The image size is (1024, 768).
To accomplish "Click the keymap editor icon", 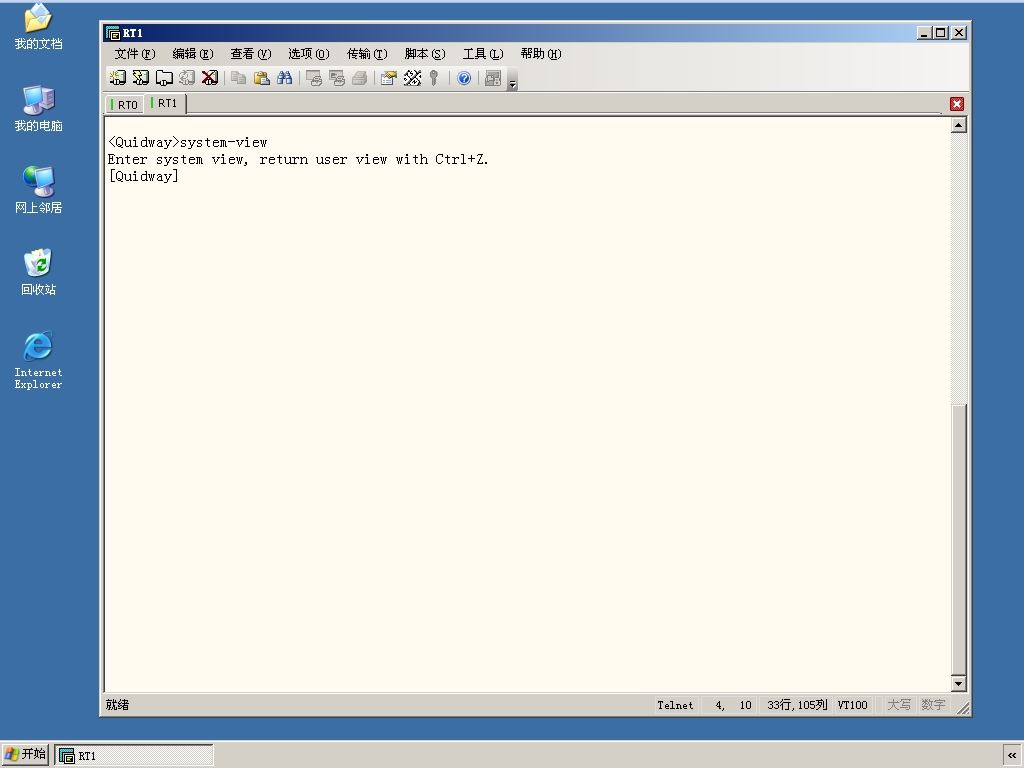I will coord(412,78).
